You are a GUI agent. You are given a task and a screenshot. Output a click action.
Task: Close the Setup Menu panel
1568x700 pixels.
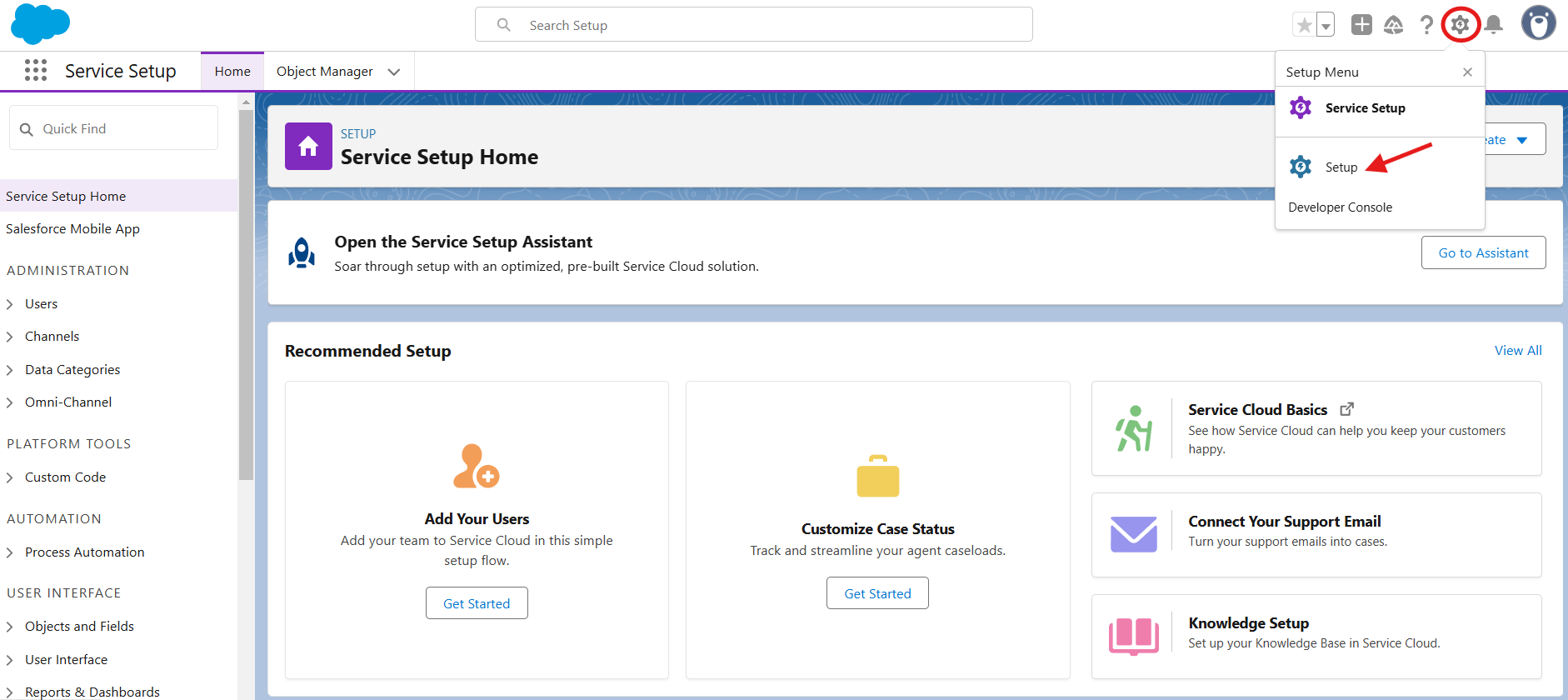pyautogui.click(x=1467, y=72)
